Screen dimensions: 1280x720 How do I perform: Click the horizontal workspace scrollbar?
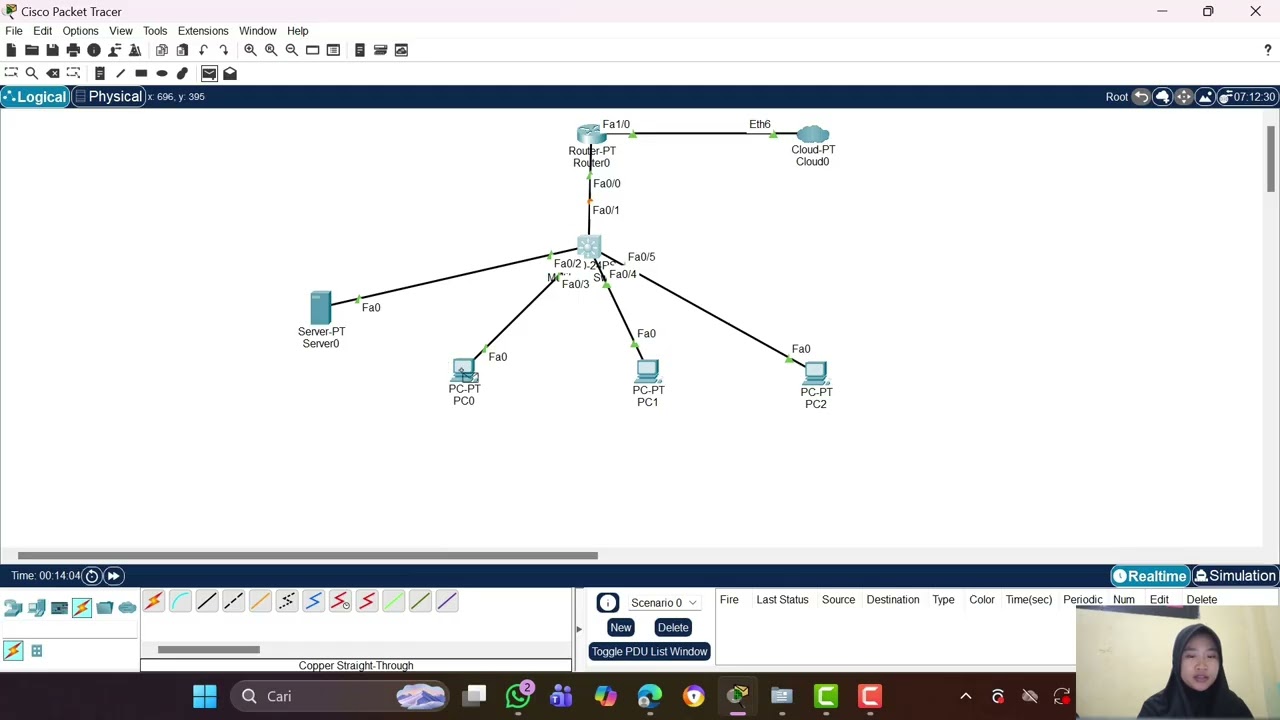[x=308, y=556]
